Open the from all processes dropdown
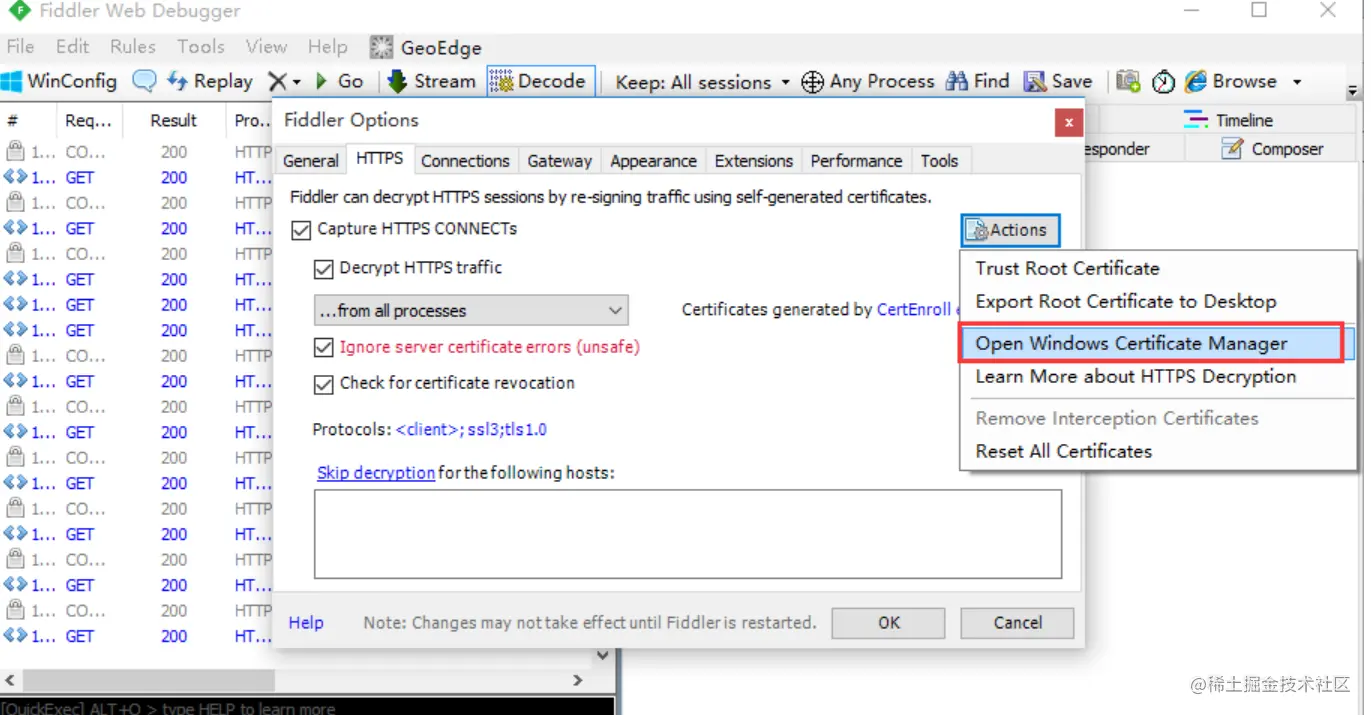The width and height of the screenshot is (1371, 715). click(x=471, y=310)
